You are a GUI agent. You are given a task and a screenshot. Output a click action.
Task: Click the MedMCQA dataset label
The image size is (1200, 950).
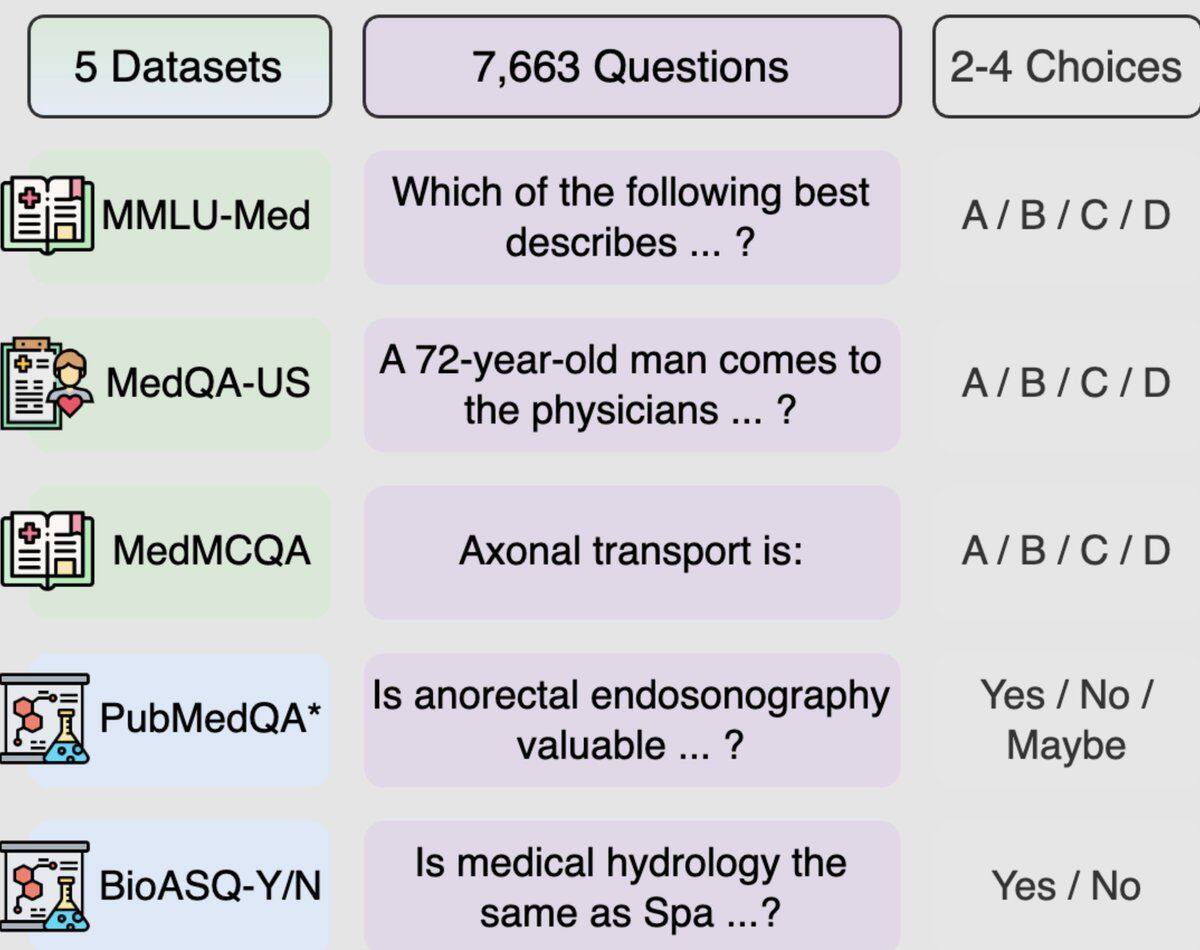[x=211, y=550]
